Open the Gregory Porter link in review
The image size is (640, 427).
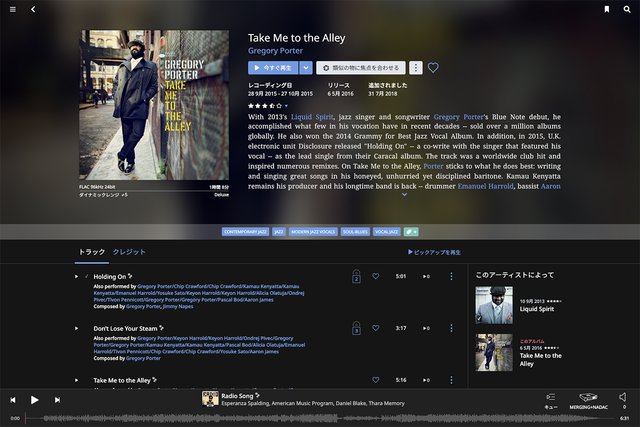[458, 117]
